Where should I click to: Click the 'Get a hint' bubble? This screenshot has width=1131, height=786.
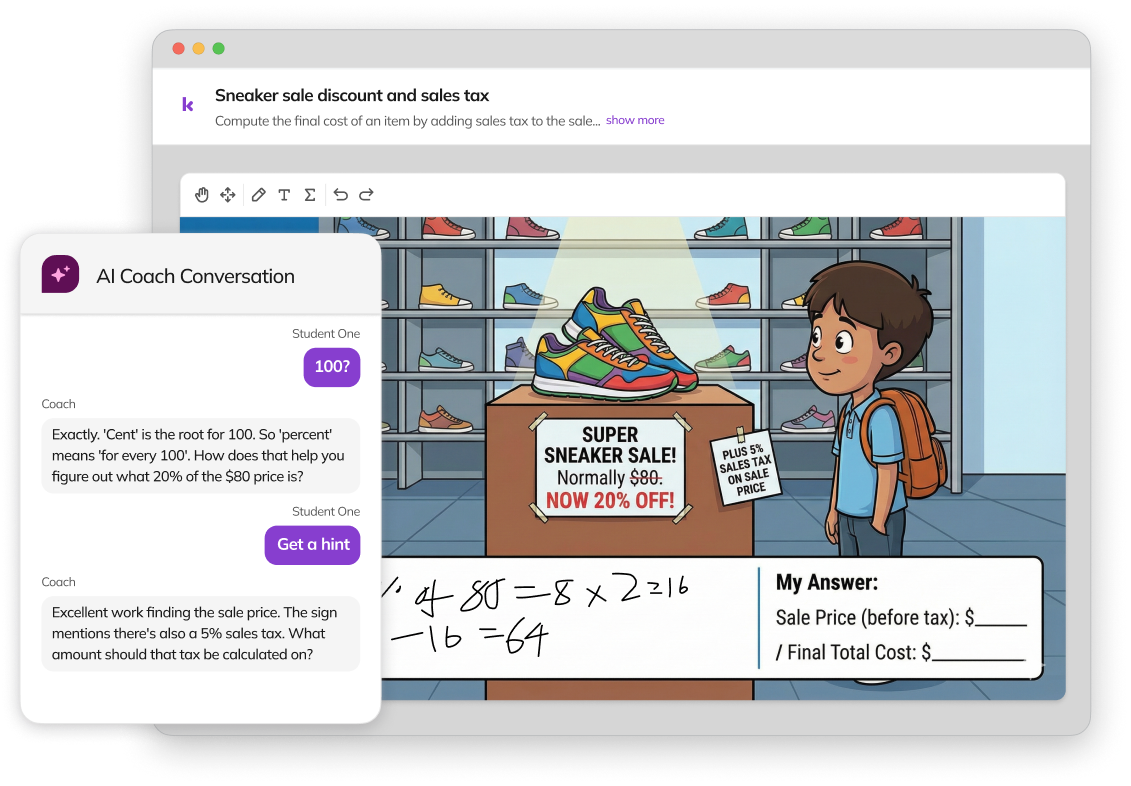312,544
